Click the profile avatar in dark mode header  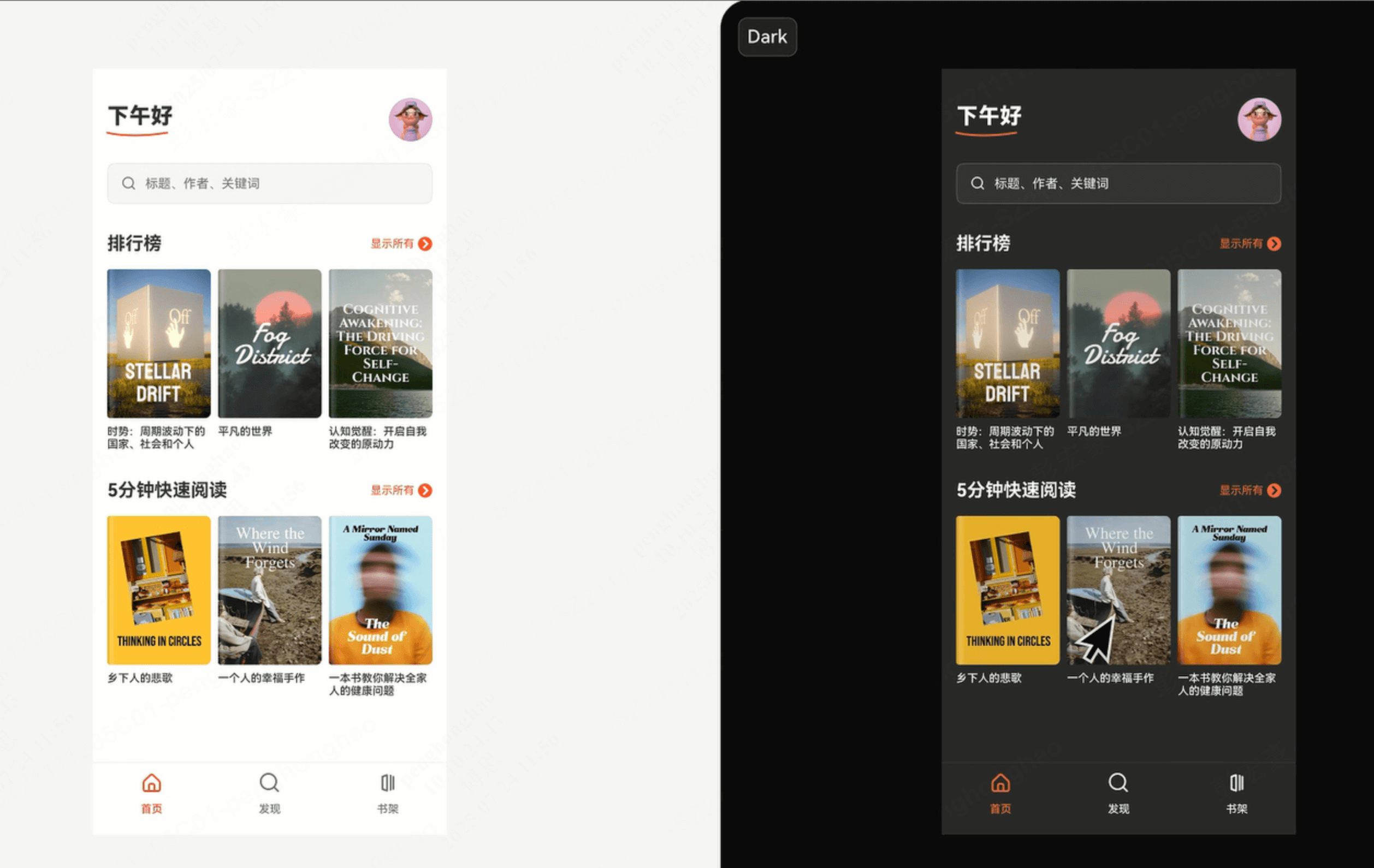(1259, 120)
